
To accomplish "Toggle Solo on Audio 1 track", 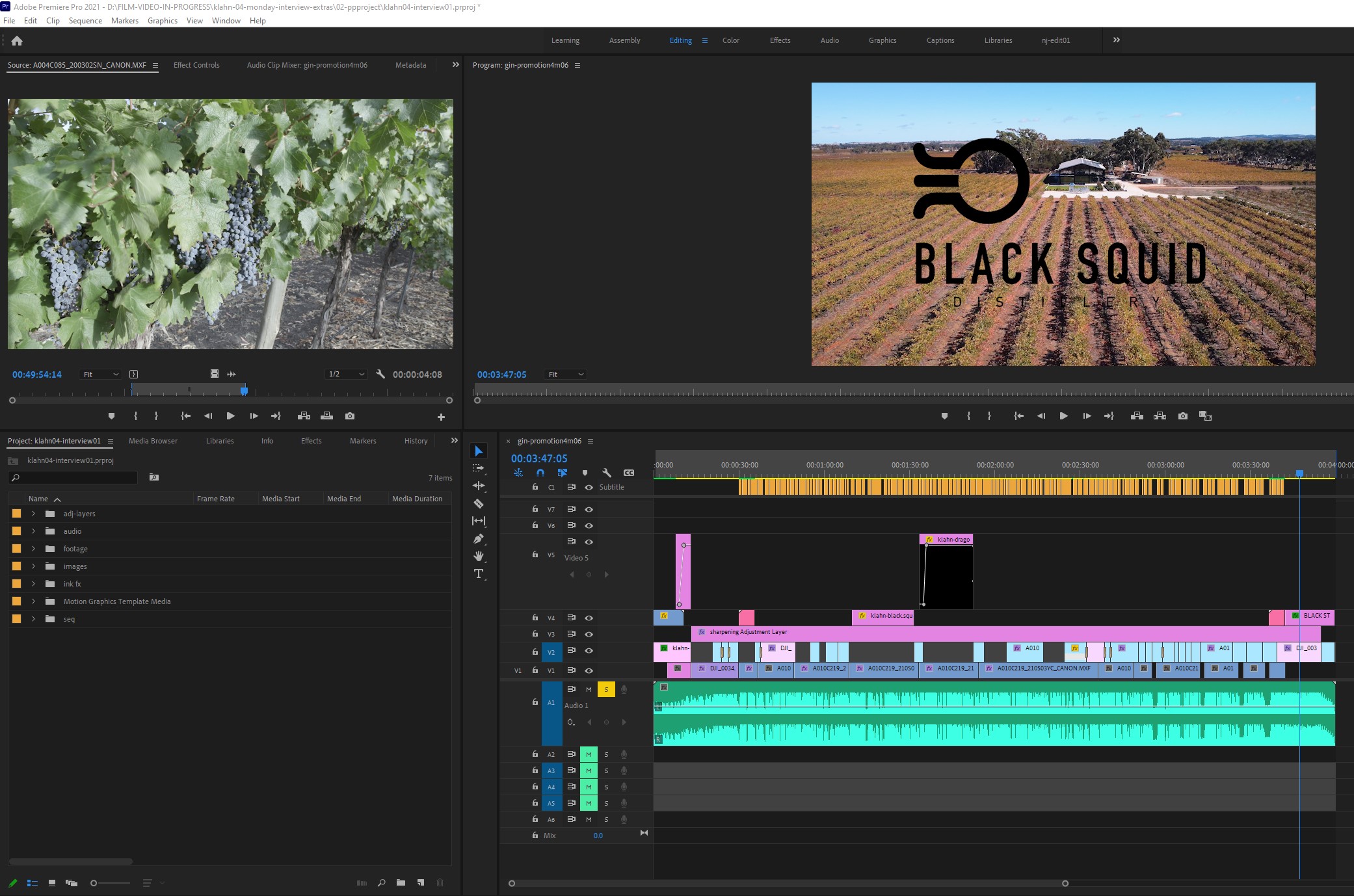I will [x=606, y=689].
